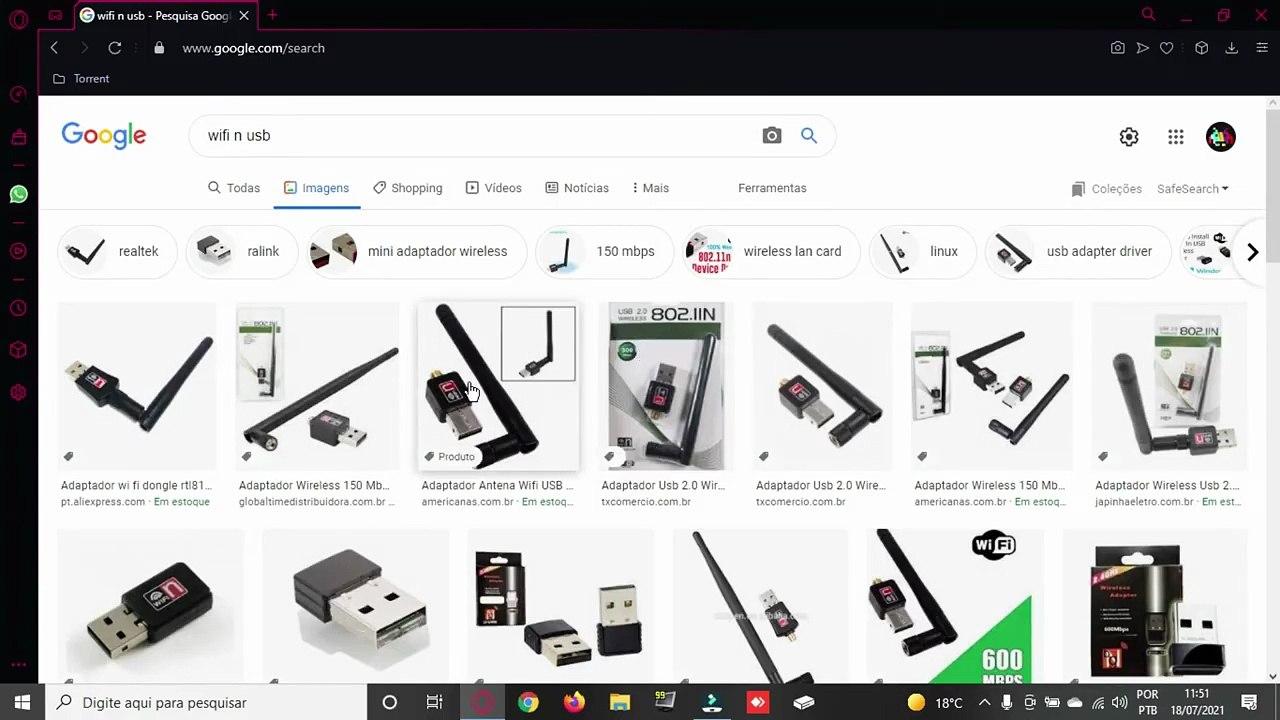This screenshot has width=1280, height=720.
Task: Open the player icon in Opera sidebar
Action: (x=18, y=251)
